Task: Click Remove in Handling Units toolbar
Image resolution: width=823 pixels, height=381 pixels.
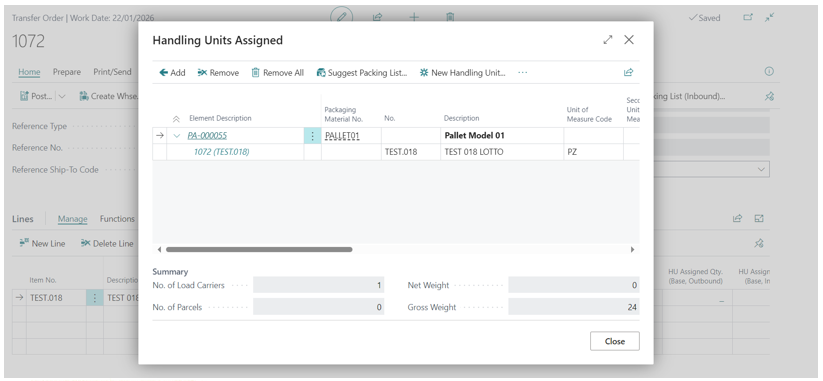Action: point(218,73)
